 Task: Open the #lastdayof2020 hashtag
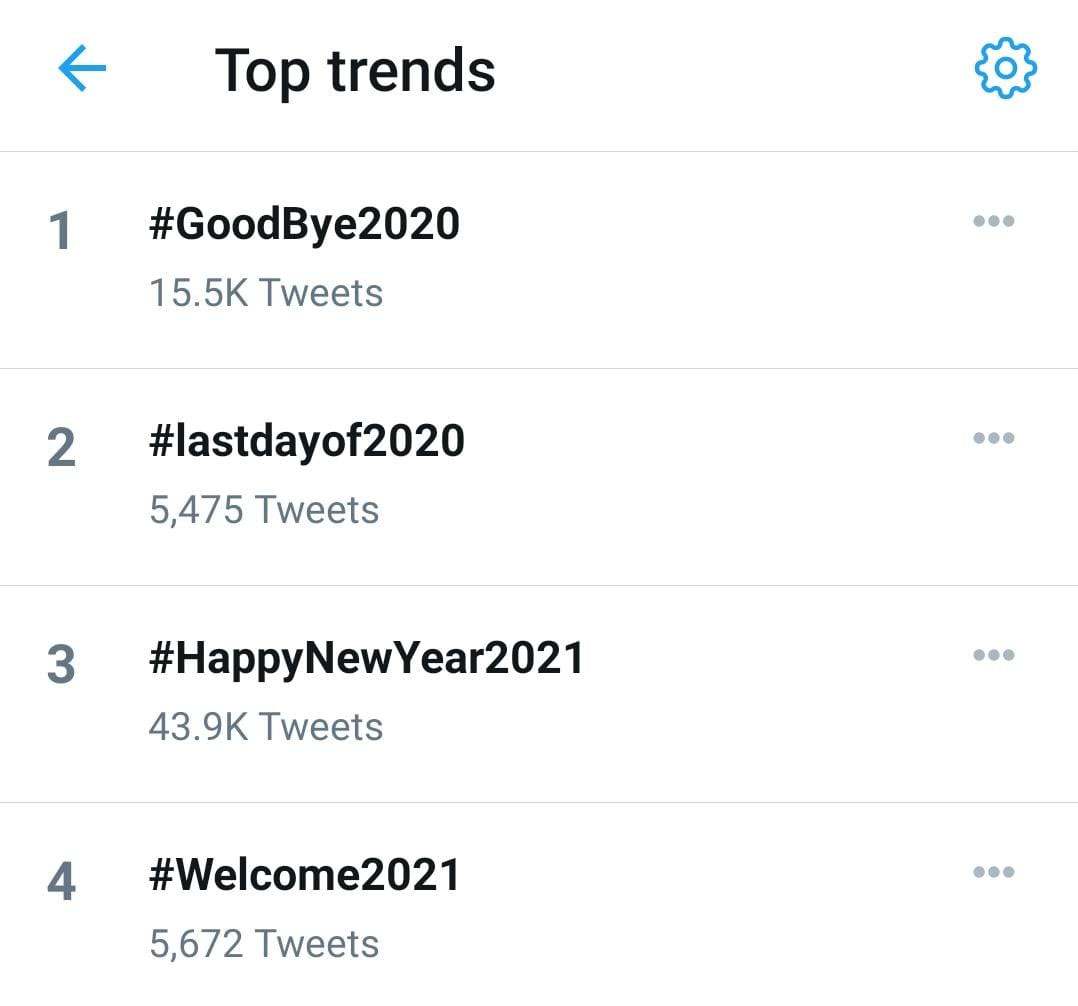tap(307, 441)
